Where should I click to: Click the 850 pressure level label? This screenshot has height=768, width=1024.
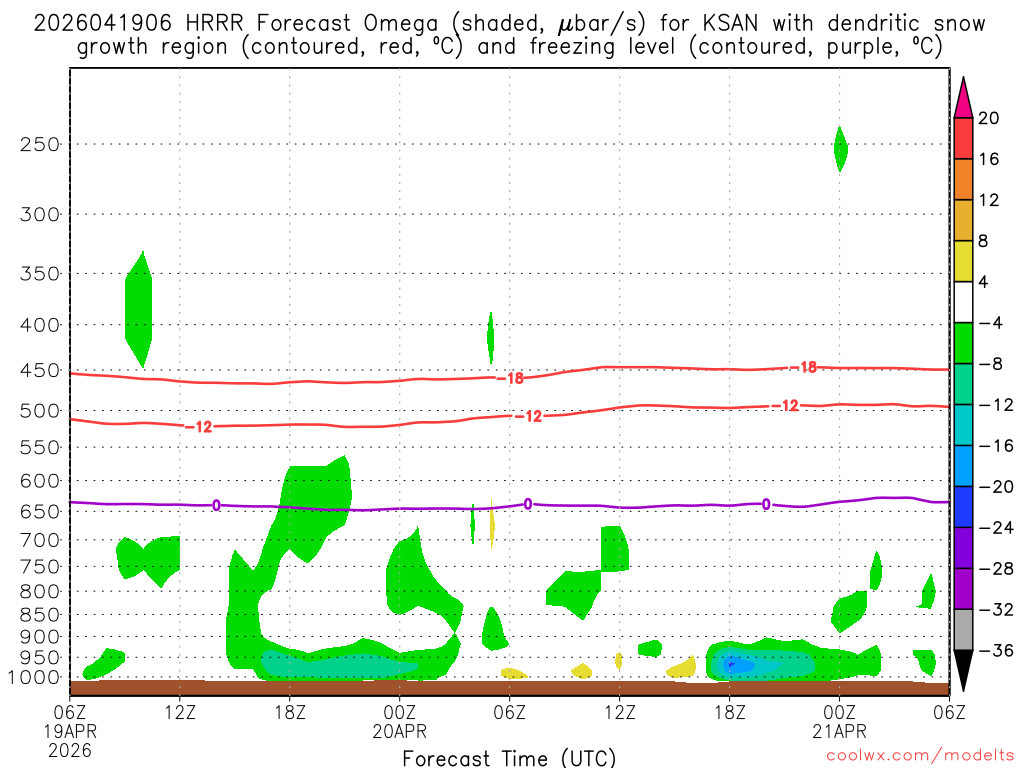(x=40, y=615)
